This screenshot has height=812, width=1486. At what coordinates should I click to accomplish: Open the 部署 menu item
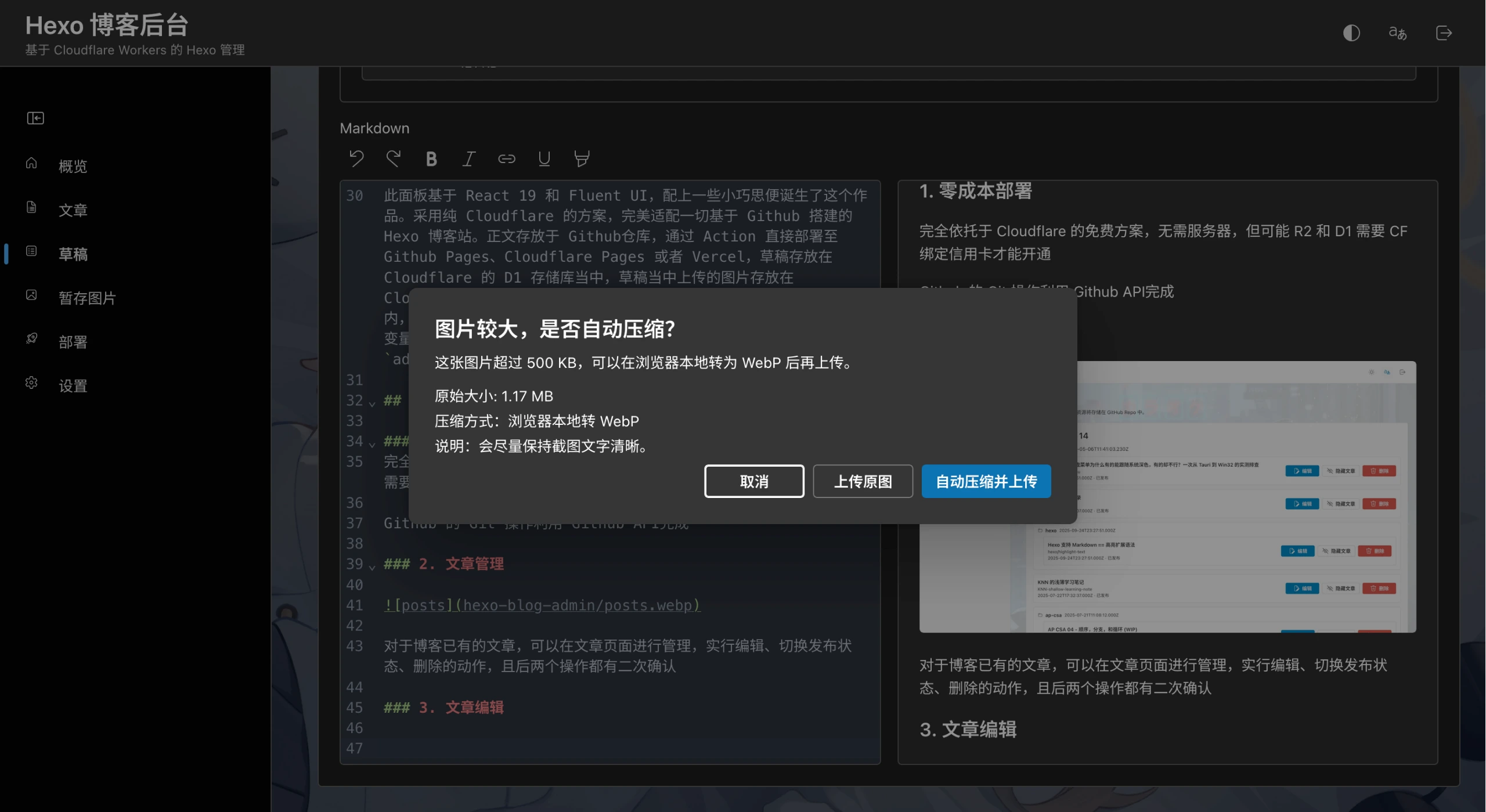[x=73, y=342]
